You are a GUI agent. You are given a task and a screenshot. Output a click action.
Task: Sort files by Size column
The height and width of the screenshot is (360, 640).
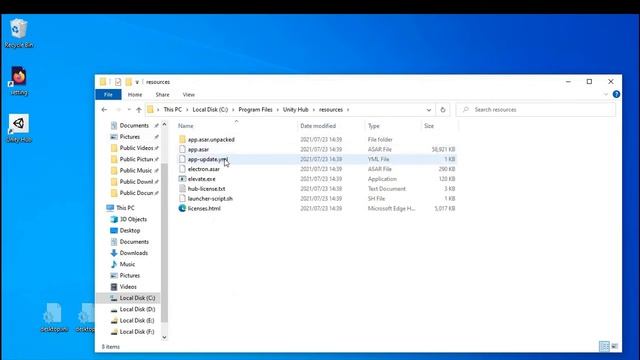429,126
